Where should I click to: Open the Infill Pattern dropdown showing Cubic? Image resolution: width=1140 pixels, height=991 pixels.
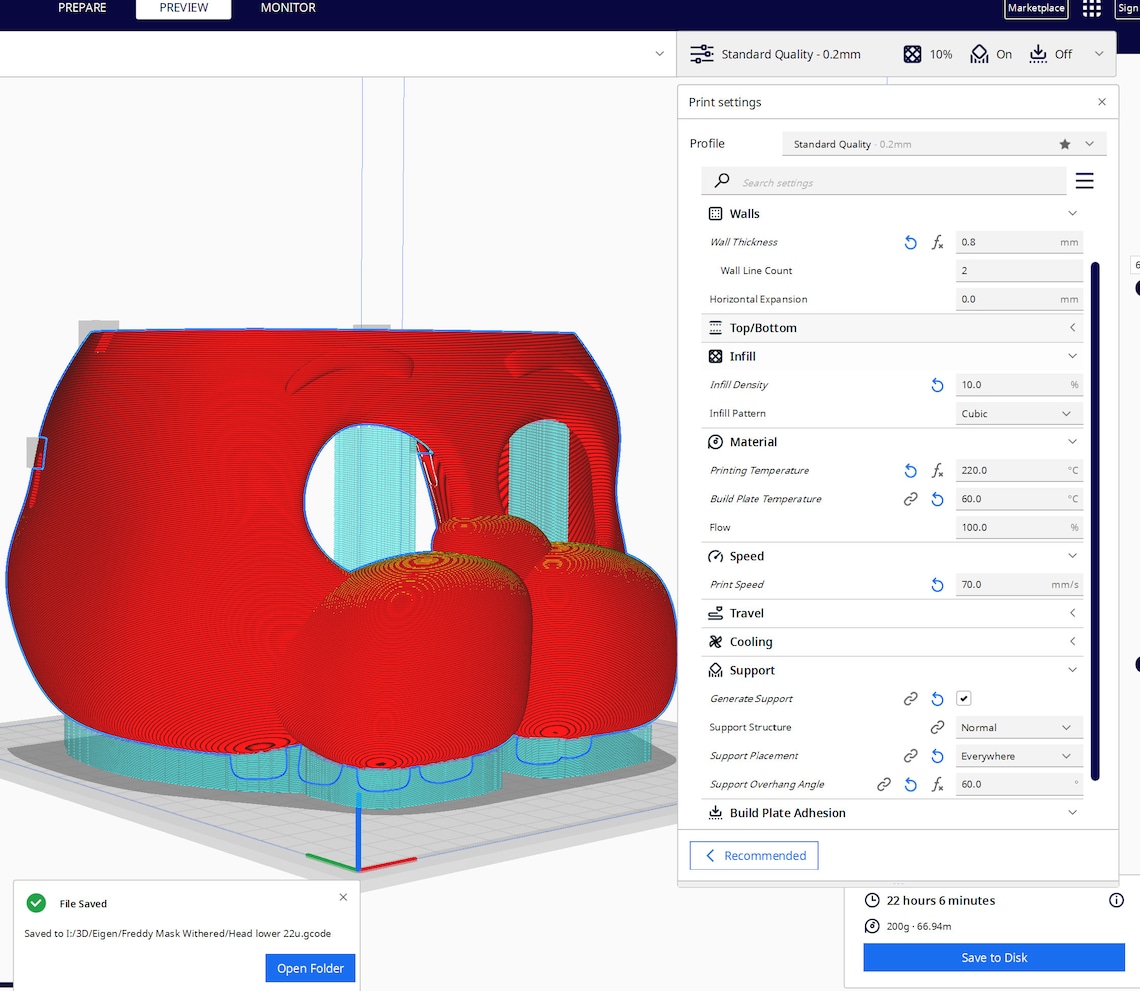1018,413
